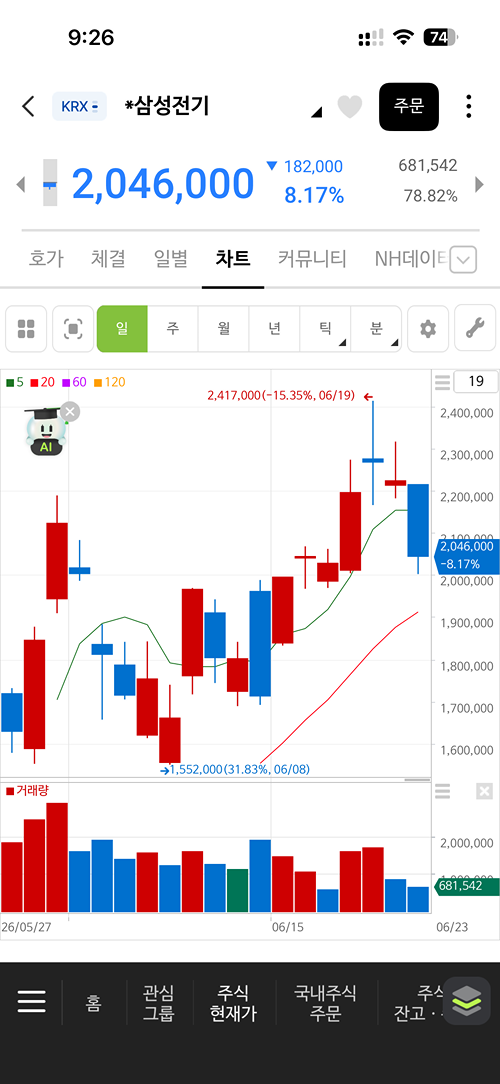The height and width of the screenshot is (1084, 500).
Task: Tap the green stacked layers floating icon
Action: (x=467, y=1000)
